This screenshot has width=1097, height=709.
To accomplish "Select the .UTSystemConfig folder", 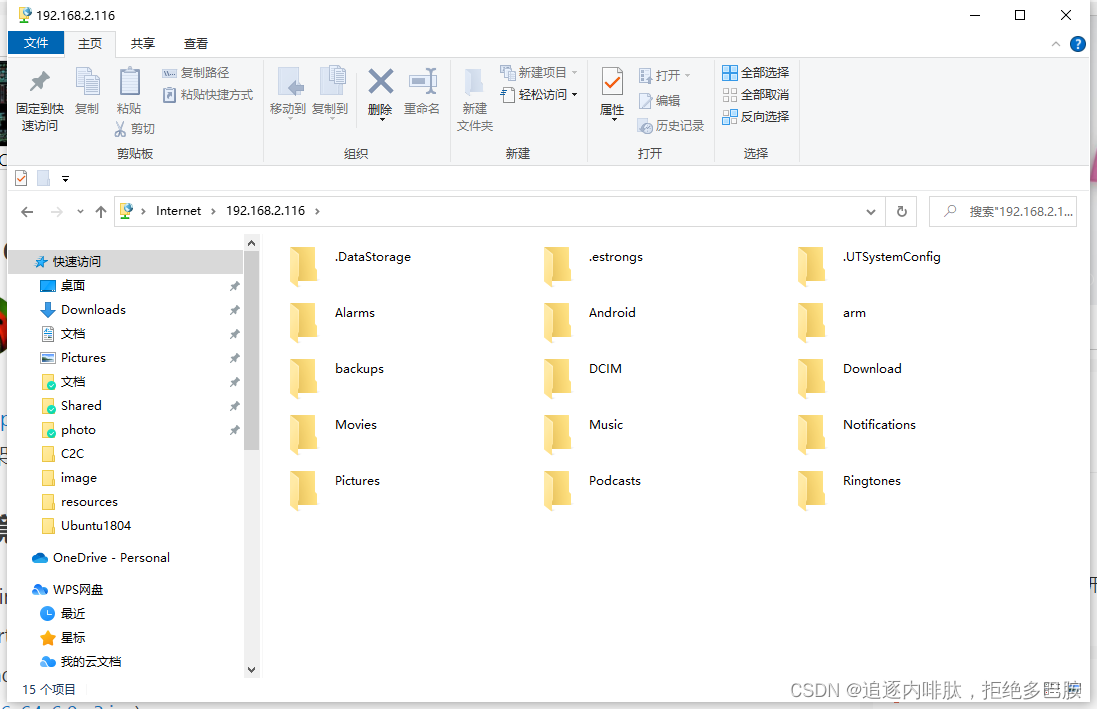I will point(869,266).
